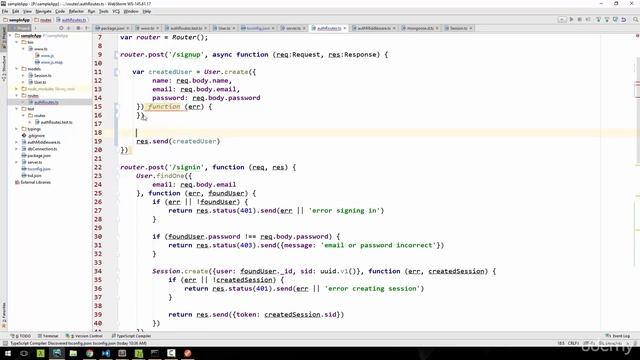Expand the node_modules folder
This screenshot has height=360, width=640.
(17, 89)
